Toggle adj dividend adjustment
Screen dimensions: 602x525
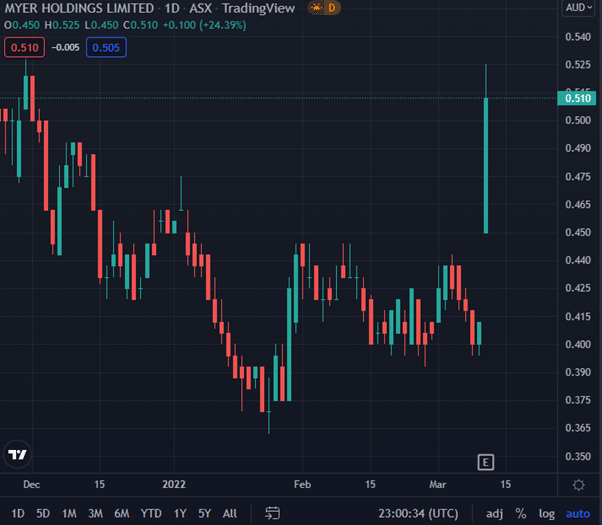tap(494, 513)
